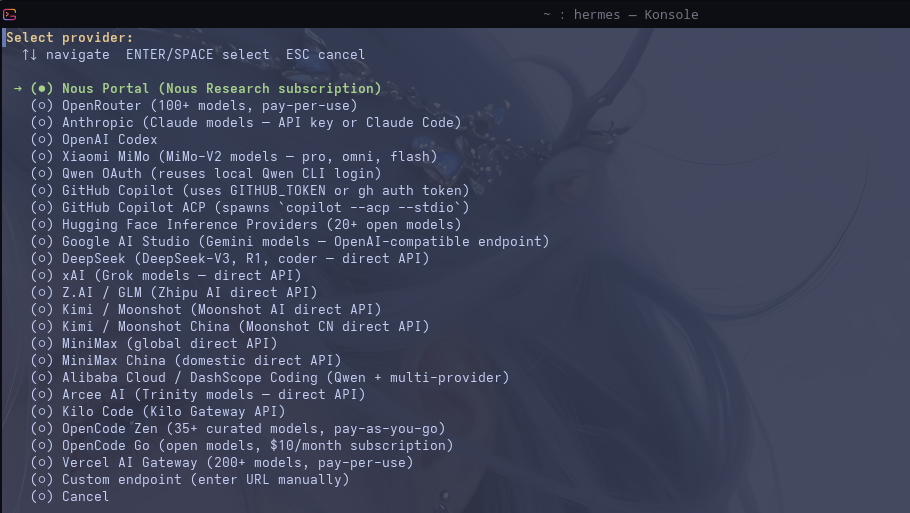The height and width of the screenshot is (513, 910).
Task: Select Hugging Face Inference Providers
Action: [246, 224]
